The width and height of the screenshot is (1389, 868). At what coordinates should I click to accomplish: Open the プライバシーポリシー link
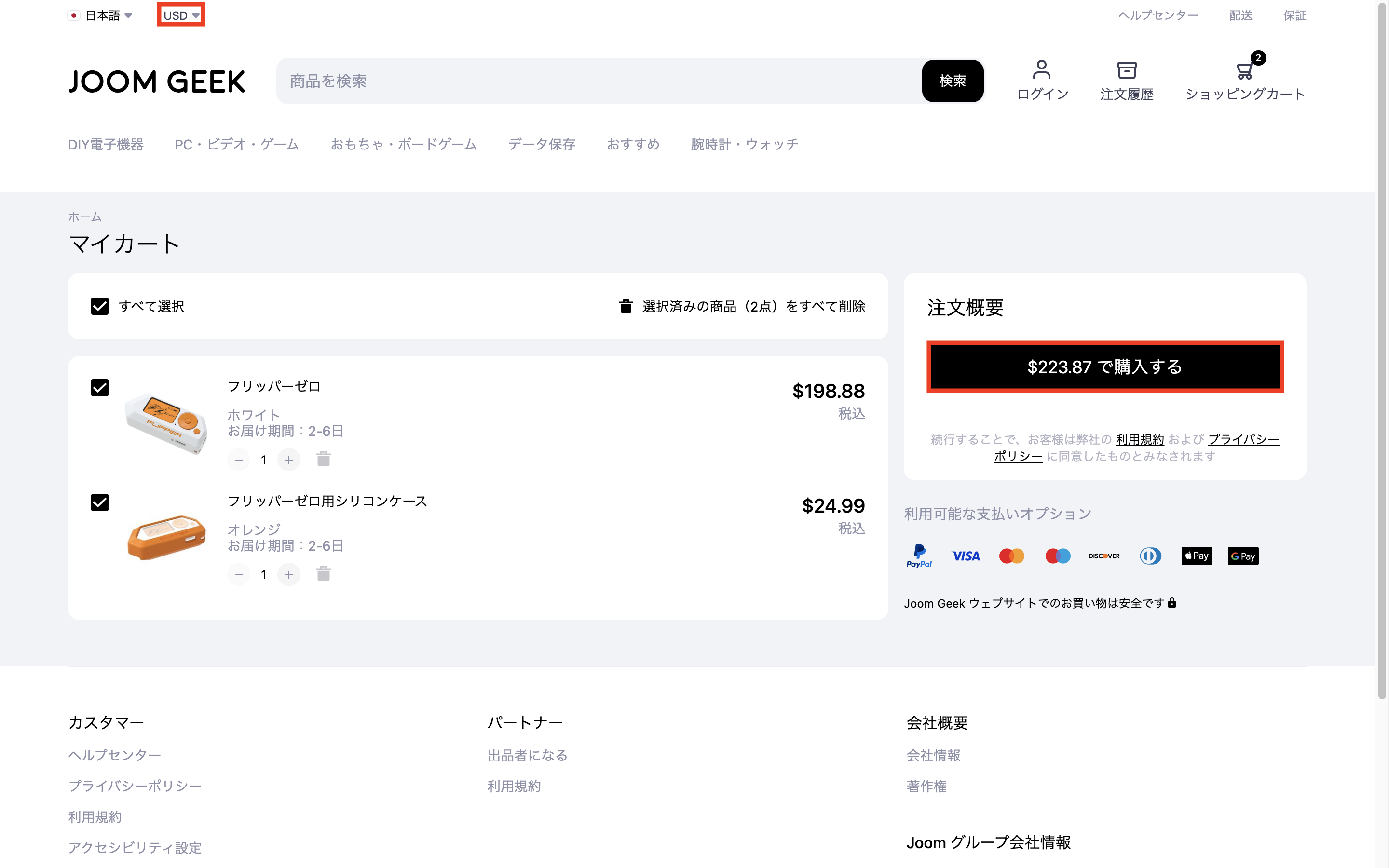click(135, 786)
